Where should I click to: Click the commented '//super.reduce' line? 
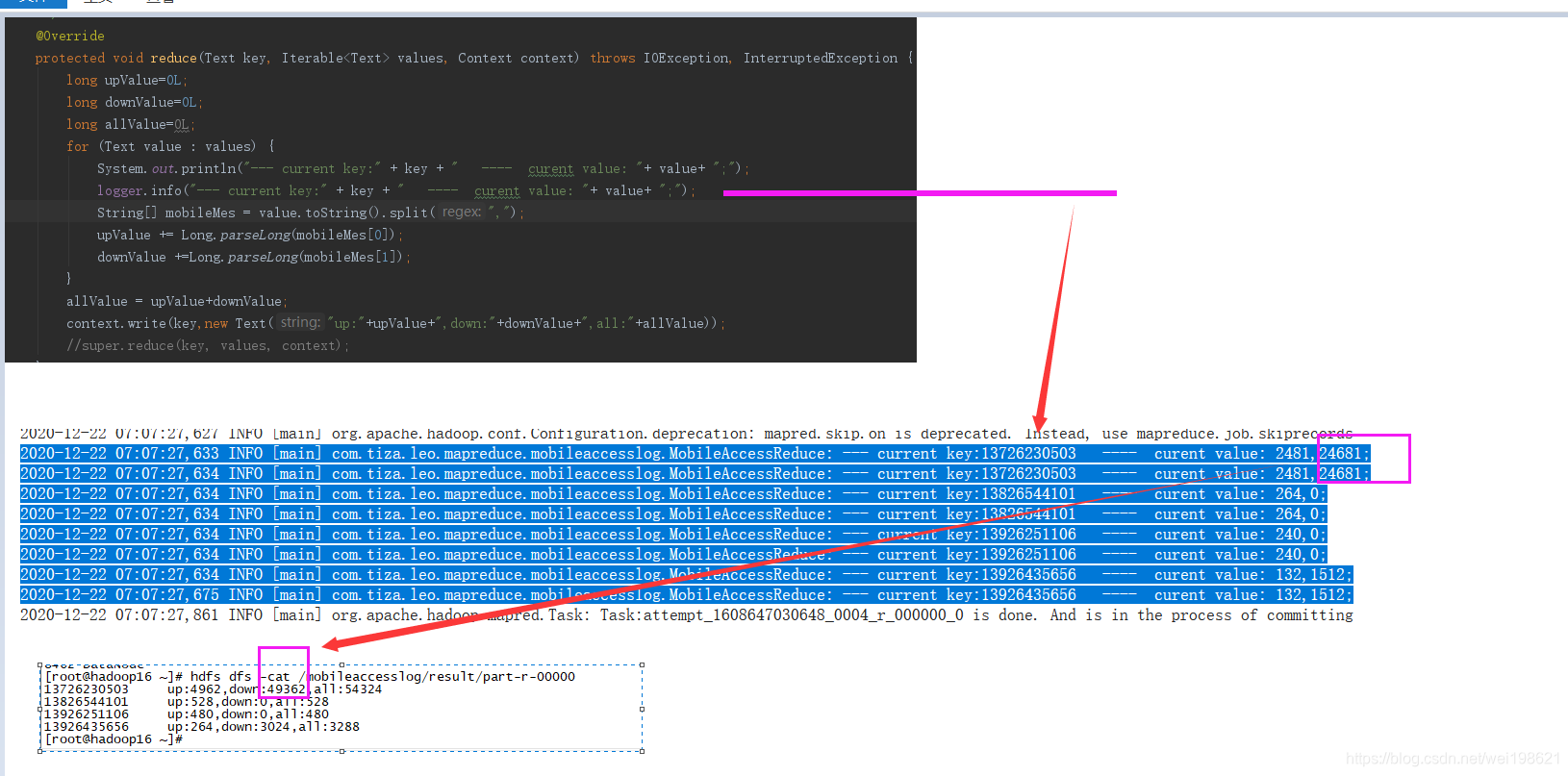tap(208, 345)
